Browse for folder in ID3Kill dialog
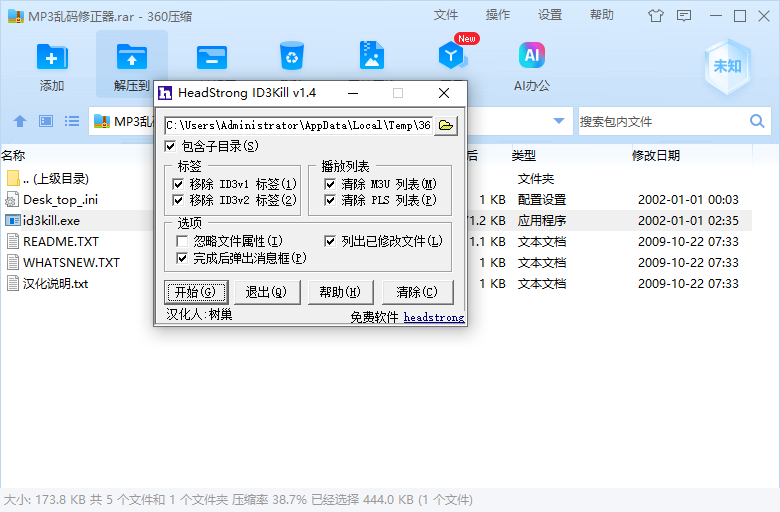 (x=446, y=125)
